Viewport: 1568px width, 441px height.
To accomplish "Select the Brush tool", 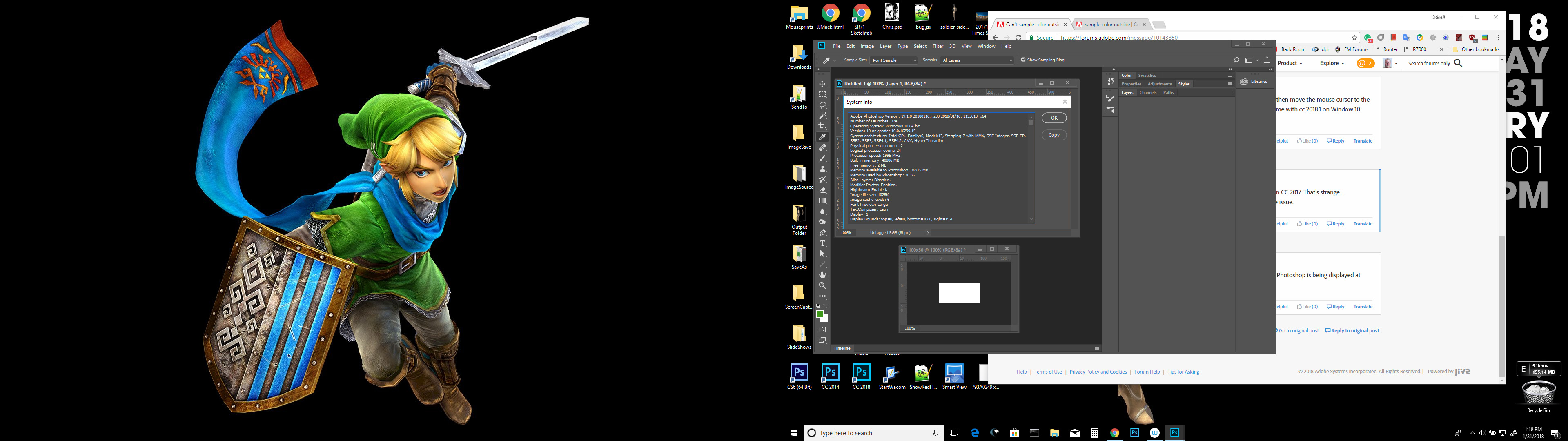I will (822, 158).
